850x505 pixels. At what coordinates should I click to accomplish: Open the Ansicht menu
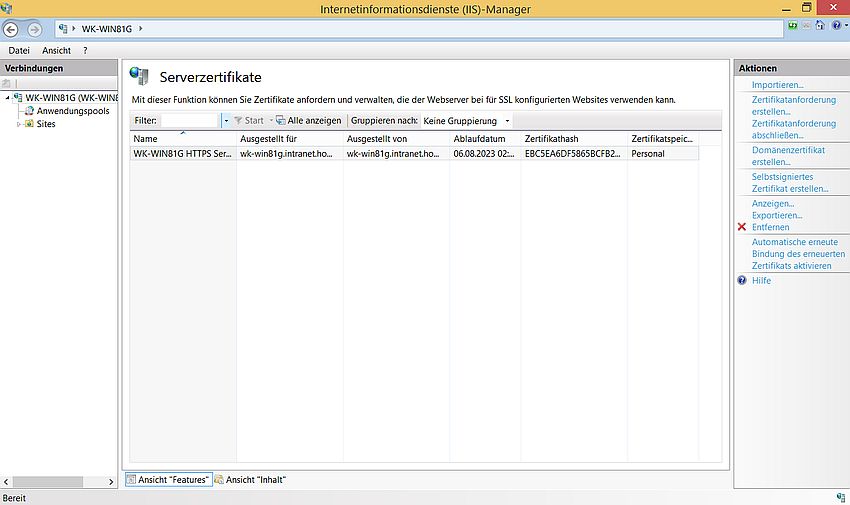pos(56,50)
